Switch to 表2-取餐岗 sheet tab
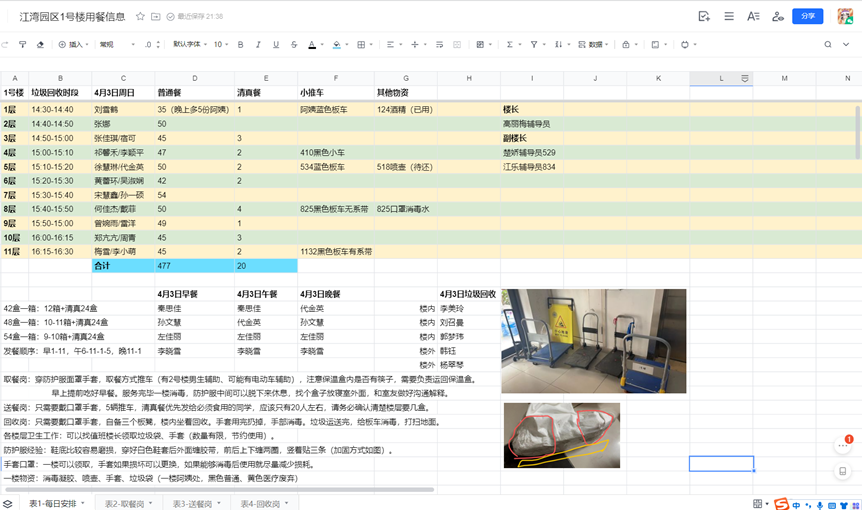862x510 pixels. (x=128, y=503)
